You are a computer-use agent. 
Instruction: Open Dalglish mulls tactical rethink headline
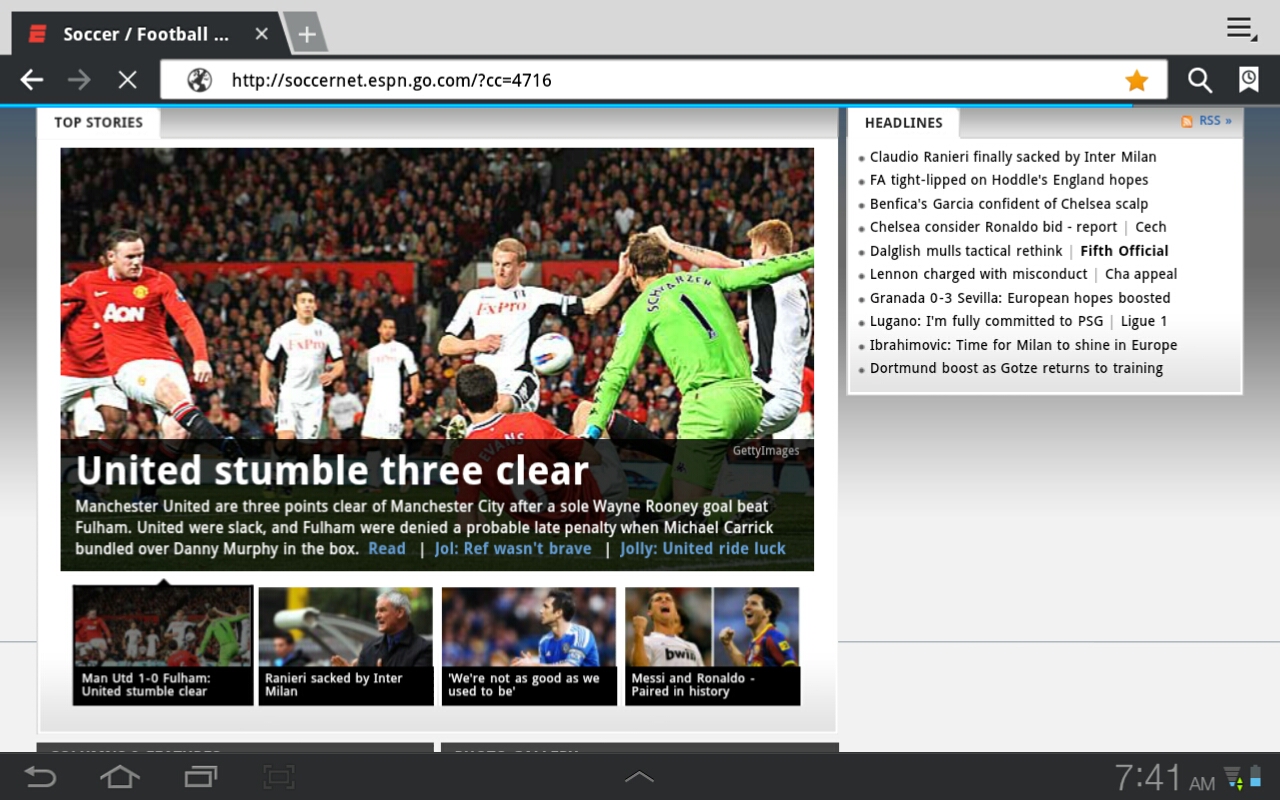(x=966, y=251)
